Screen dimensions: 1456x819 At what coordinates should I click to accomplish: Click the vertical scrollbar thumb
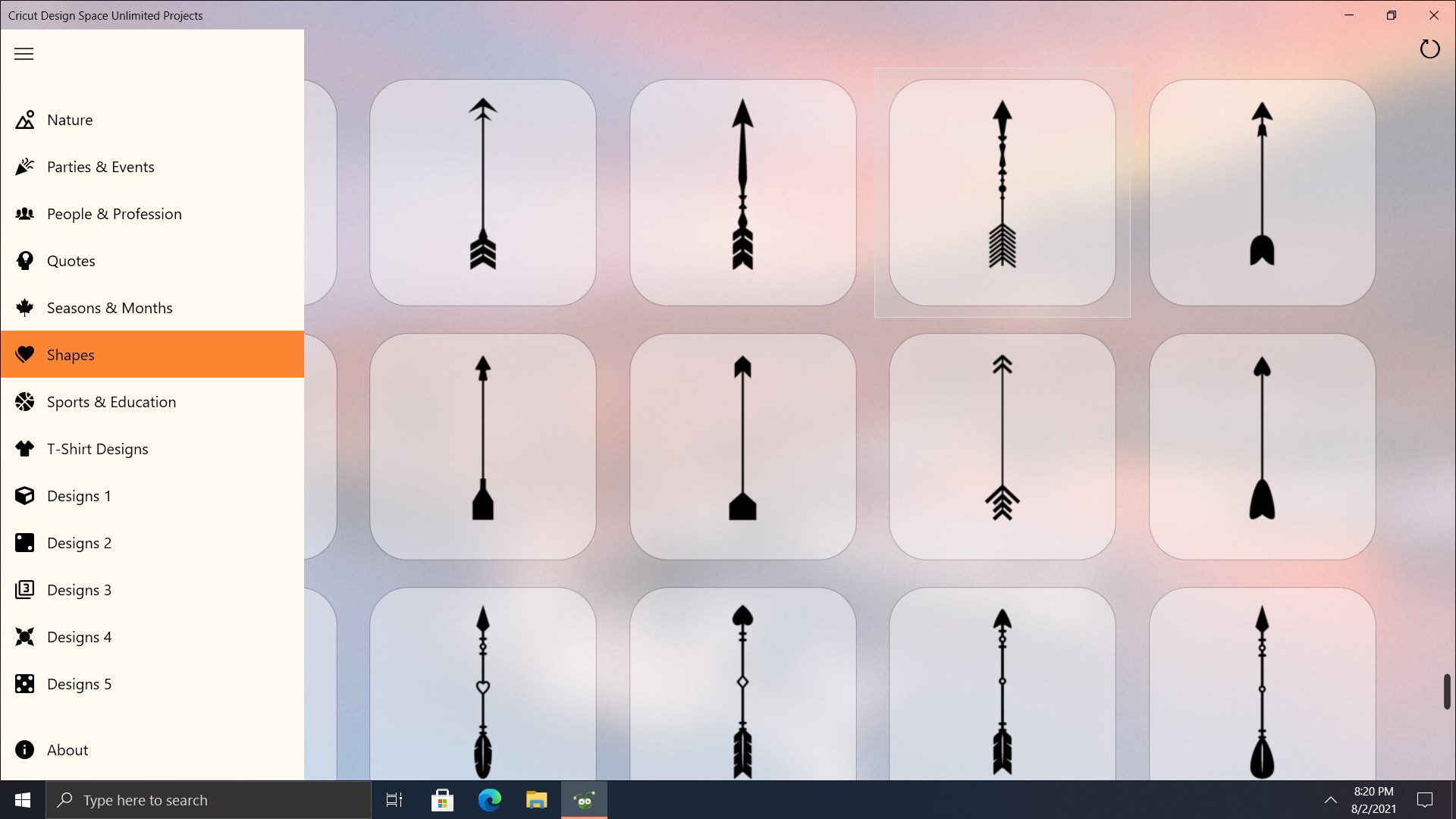[1446, 691]
